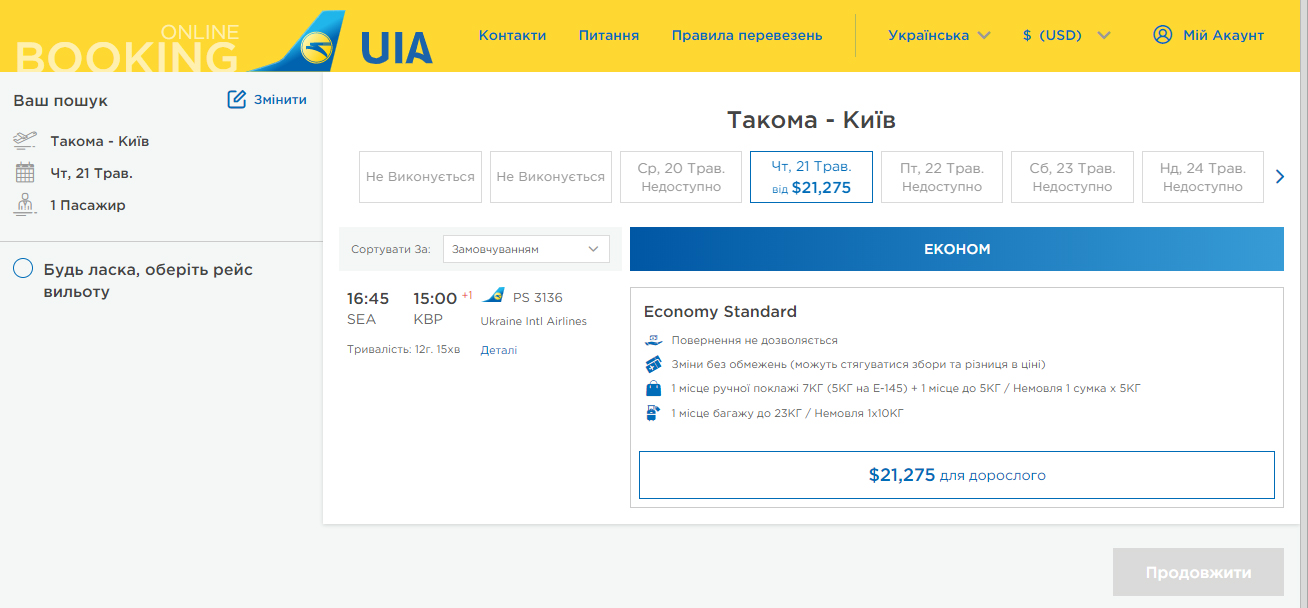Select the Чт, 21 Трав. date tab
The width and height of the screenshot is (1308, 608).
[811, 177]
